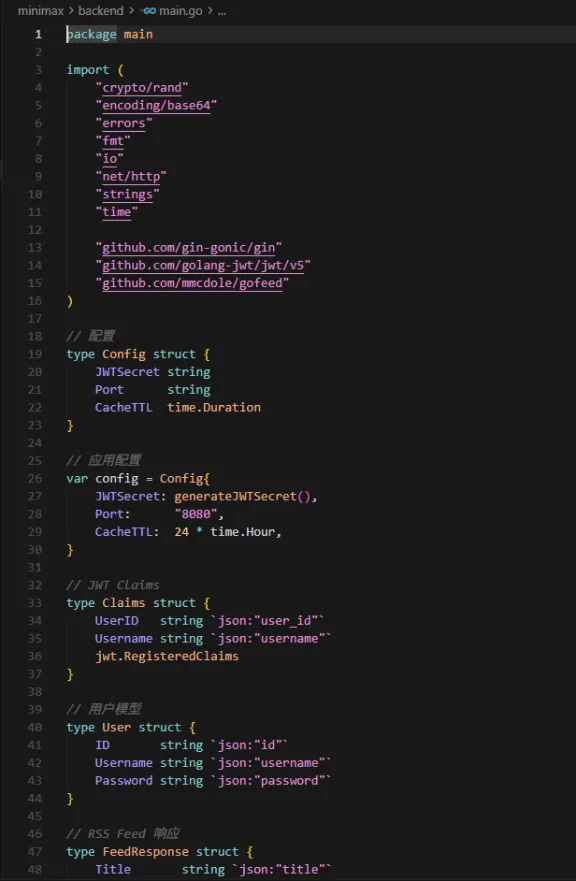This screenshot has height=881, width=576.
Task: Open the backend breadcrumb folder
Action: pos(101,11)
